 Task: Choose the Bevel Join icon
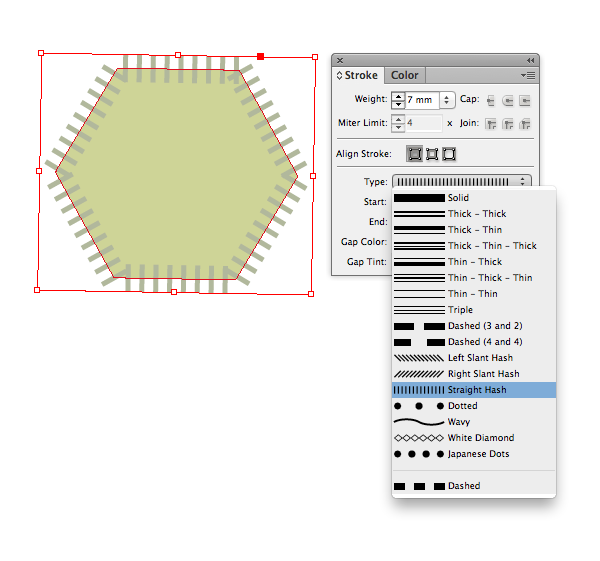525,124
